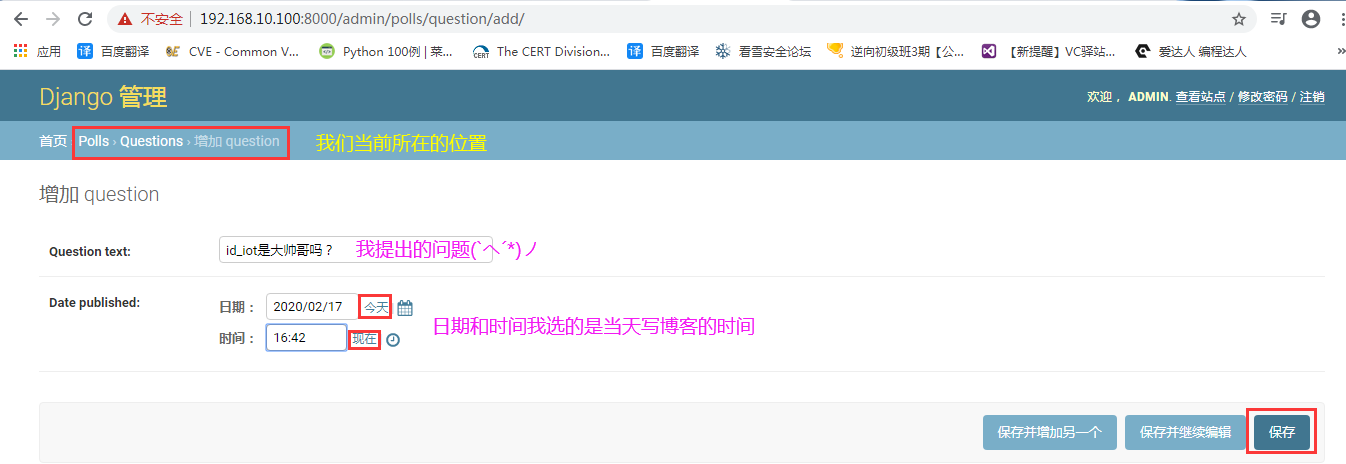Click the 保存并继续编辑 button
Image resolution: width=1346 pixels, height=464 pixels.
(1185, 433)
